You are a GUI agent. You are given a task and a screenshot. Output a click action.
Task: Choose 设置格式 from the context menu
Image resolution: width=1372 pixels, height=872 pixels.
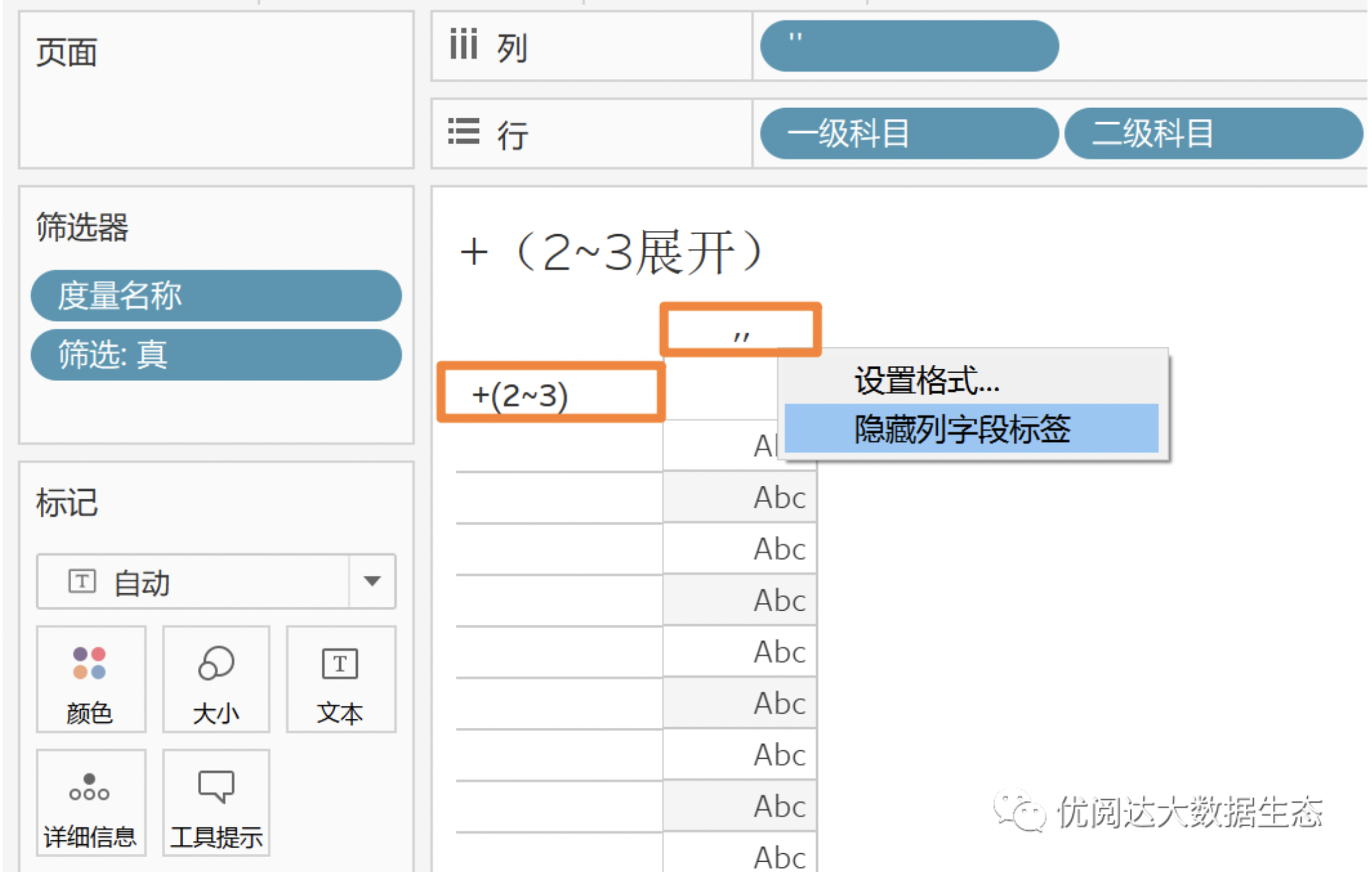point(927,380)
